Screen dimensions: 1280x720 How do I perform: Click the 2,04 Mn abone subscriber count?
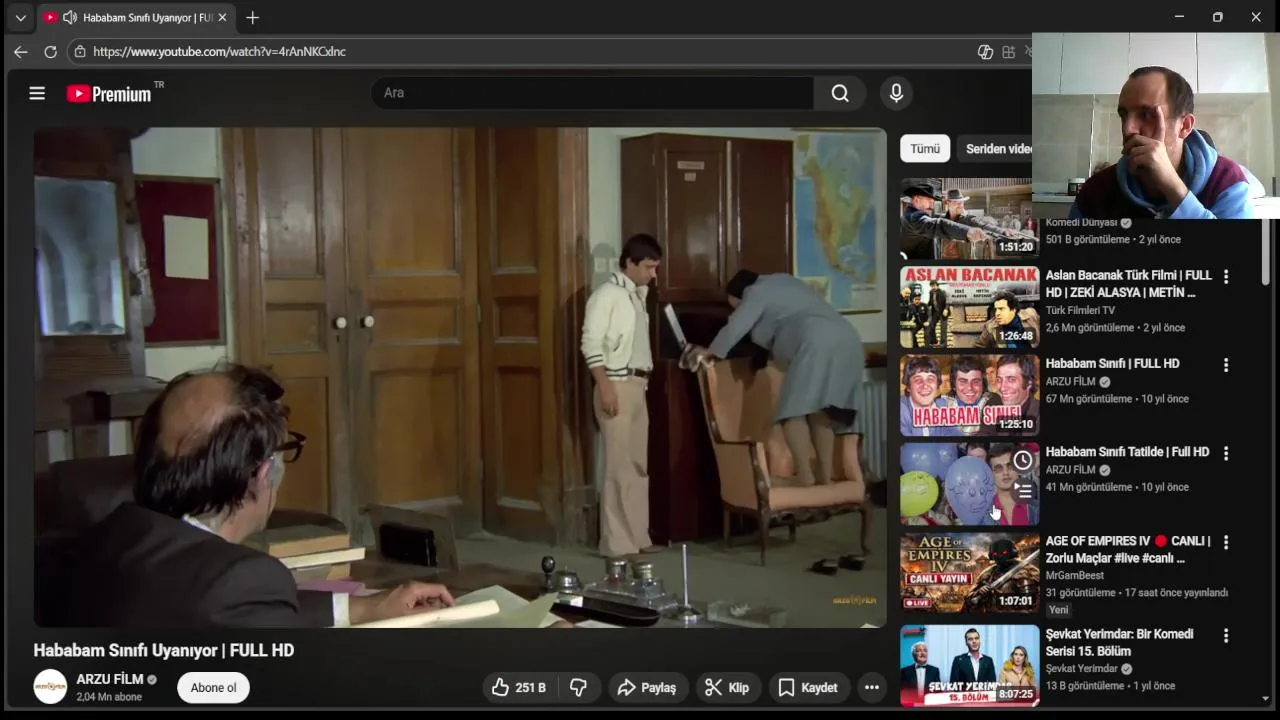point(109,697)
